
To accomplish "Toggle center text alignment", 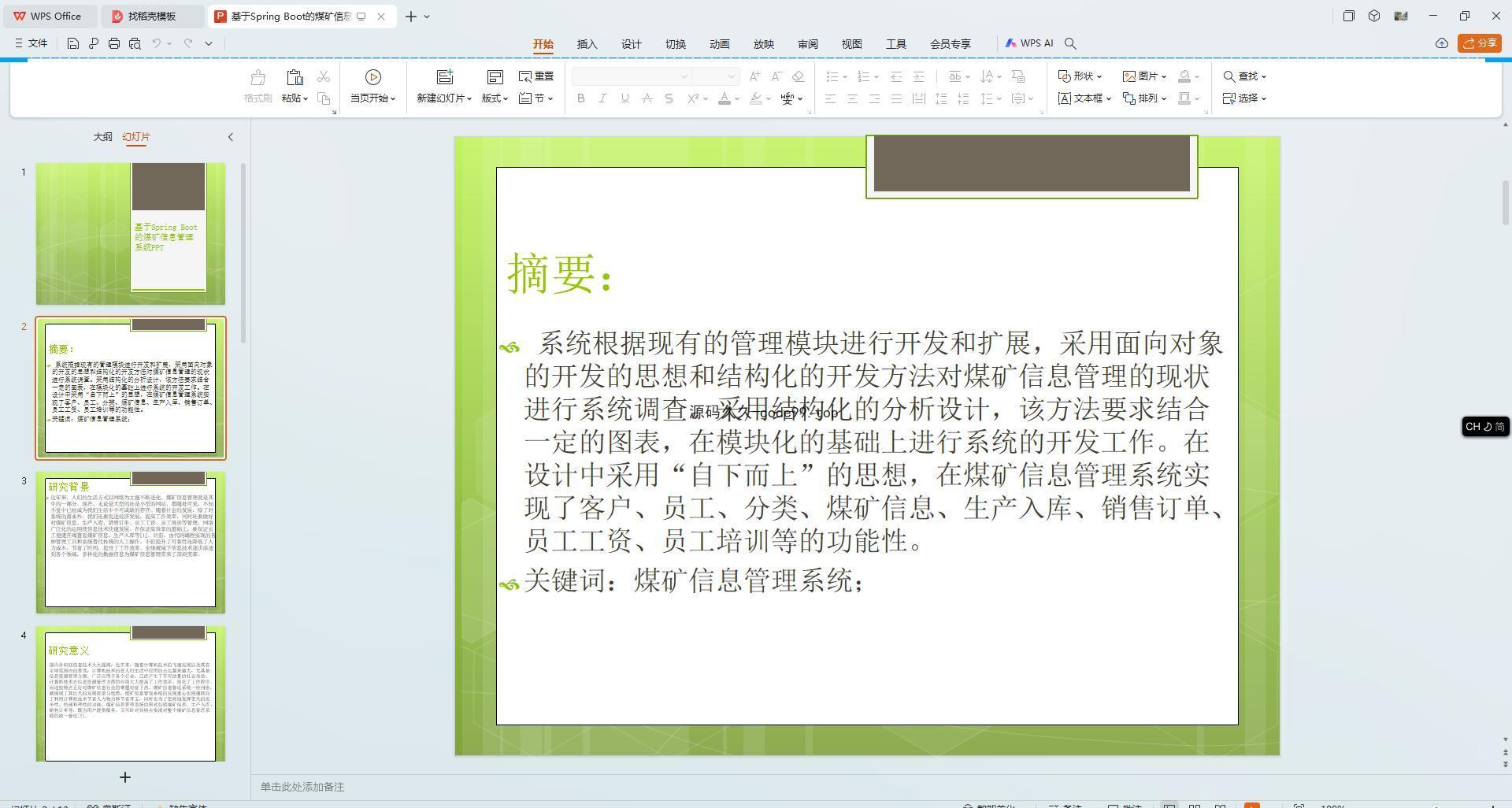I will coord(853,98).
